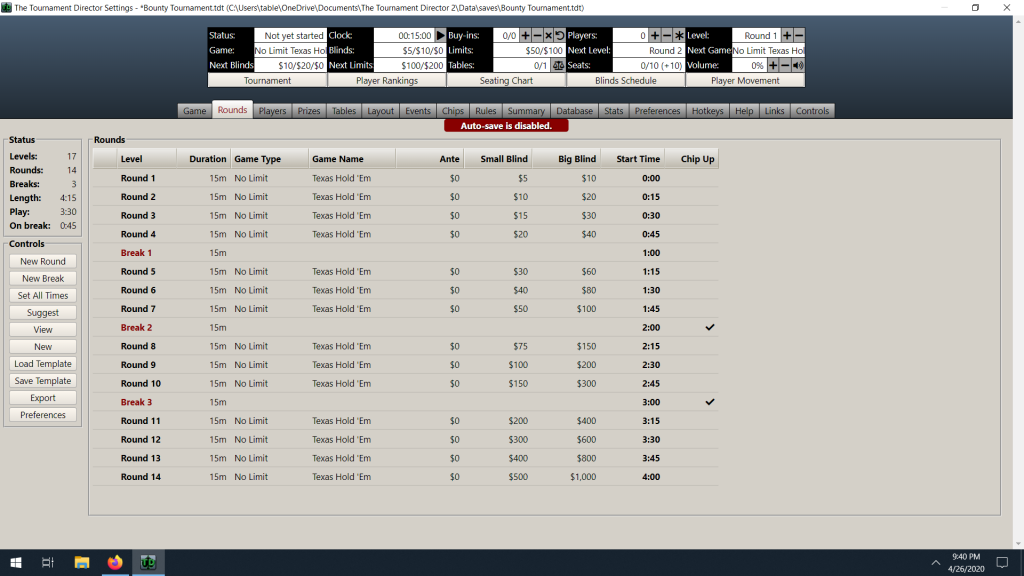This screenshot has width=1024, height=576.
Task: Click the Suggest button
Action: tap(42, 312)
